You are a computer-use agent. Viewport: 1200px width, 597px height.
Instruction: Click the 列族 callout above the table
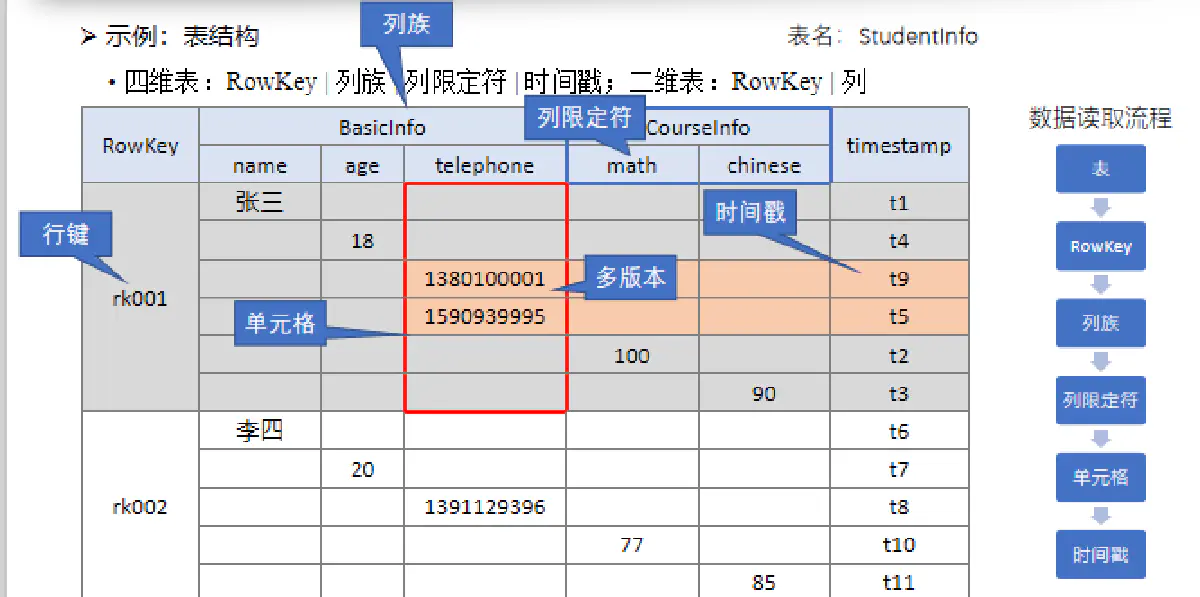[x=405, y=24]
